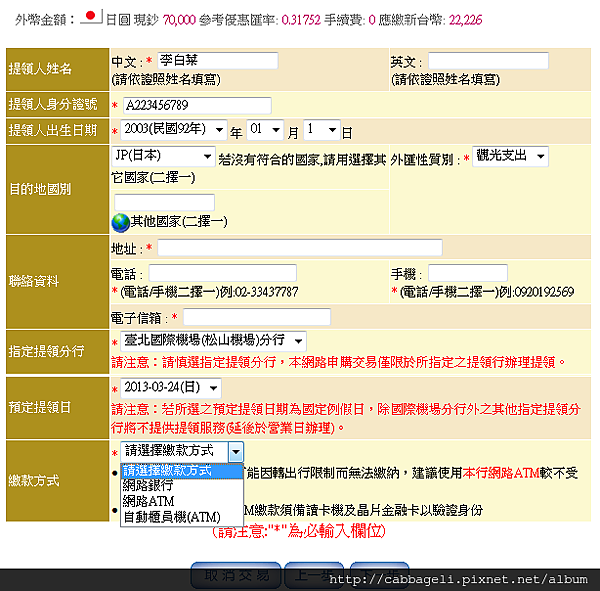Click the 繳款方式 row label
This screenshot has height=591, width=600.
coord(34,481)
